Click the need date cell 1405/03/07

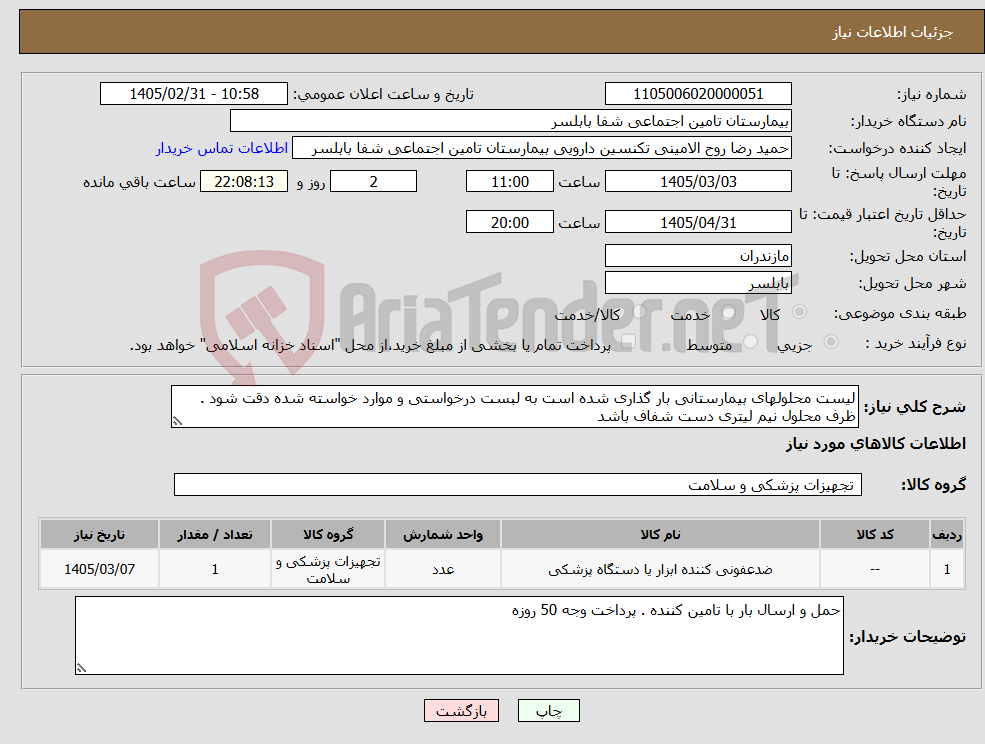(x=99, y=569)
